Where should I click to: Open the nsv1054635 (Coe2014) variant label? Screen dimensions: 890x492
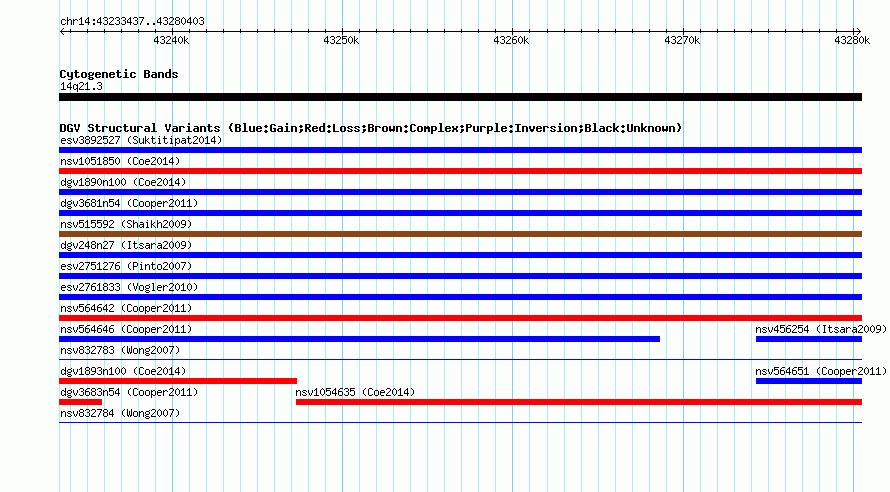click(x=355, y=392)
